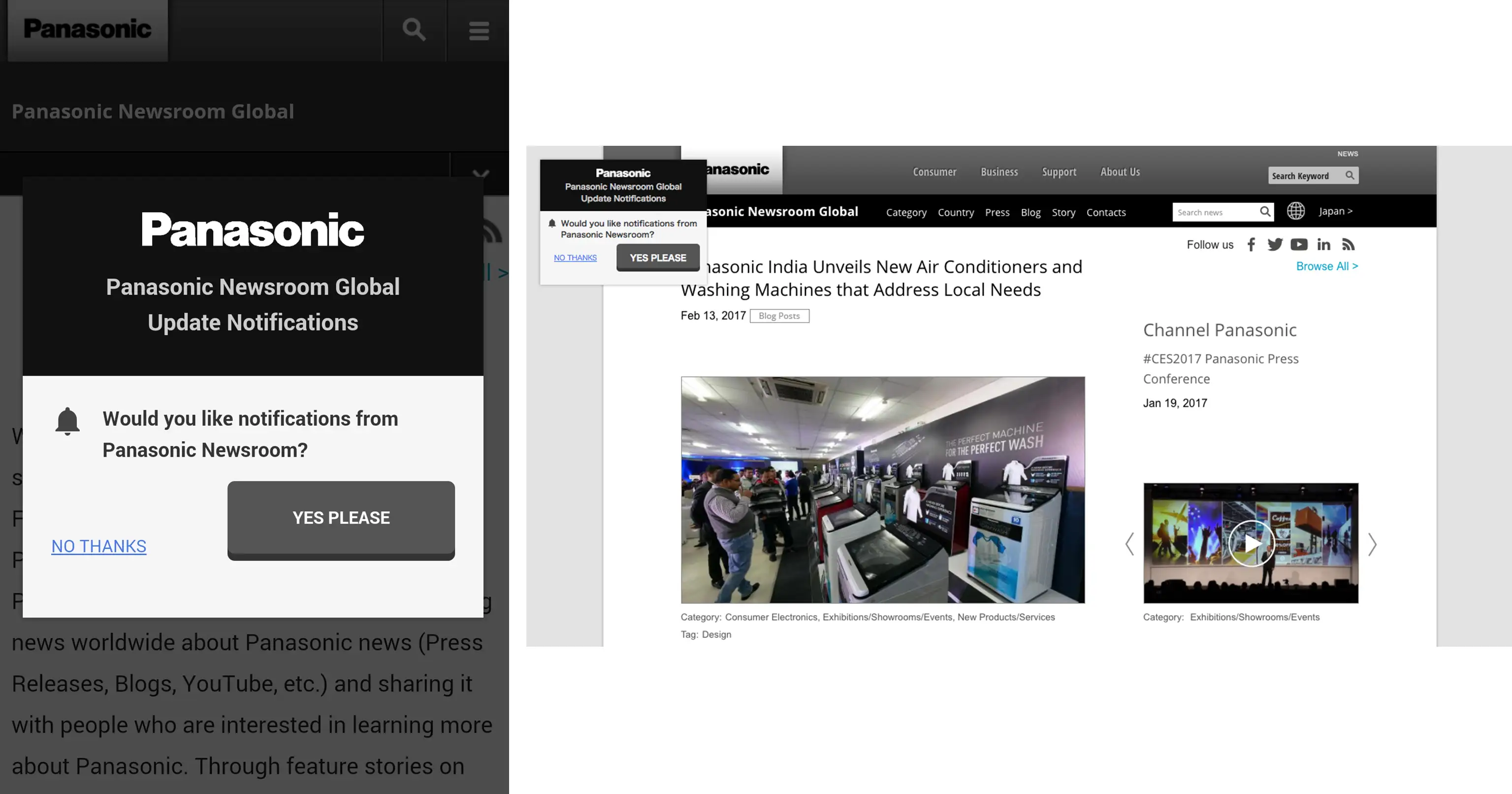Open the Twitter follow icon

coord(1274,244)
